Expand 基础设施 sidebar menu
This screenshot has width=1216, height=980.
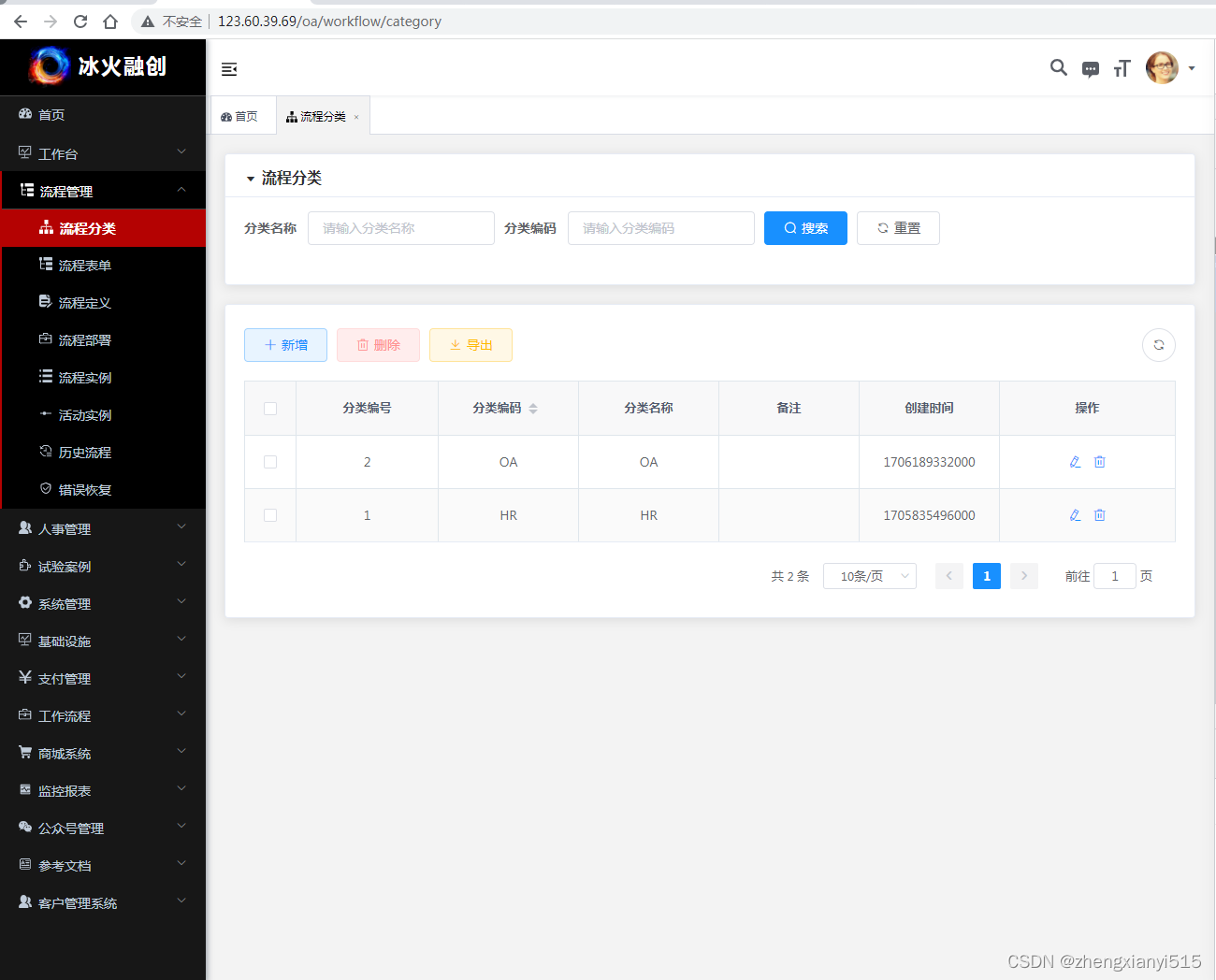(103, 641)
